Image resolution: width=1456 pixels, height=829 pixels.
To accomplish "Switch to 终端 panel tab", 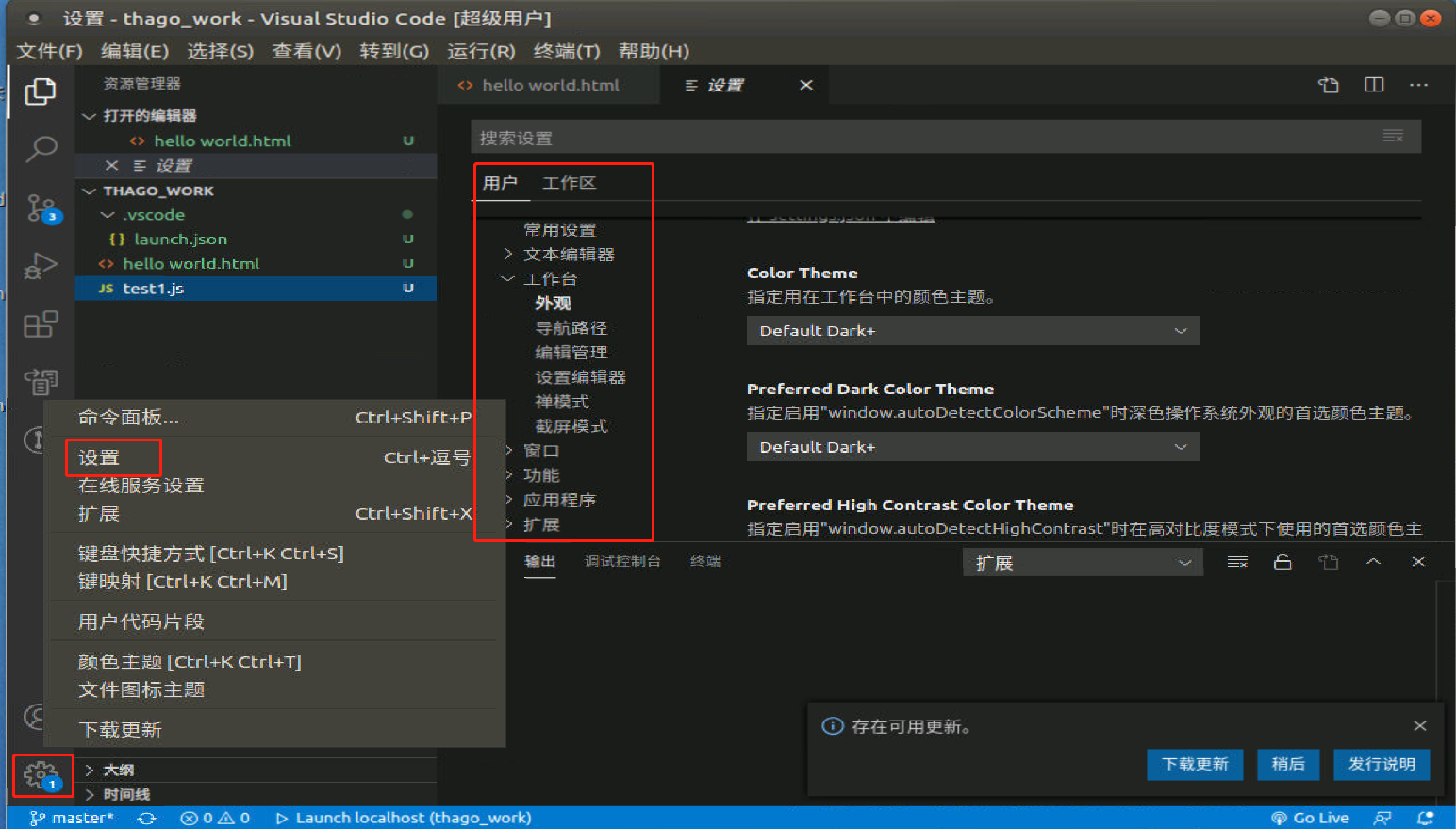I will tap(705, 561).
